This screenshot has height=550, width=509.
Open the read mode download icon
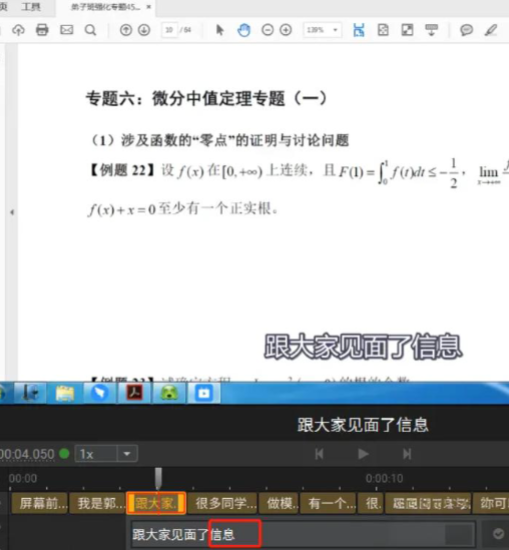[431, 30]
